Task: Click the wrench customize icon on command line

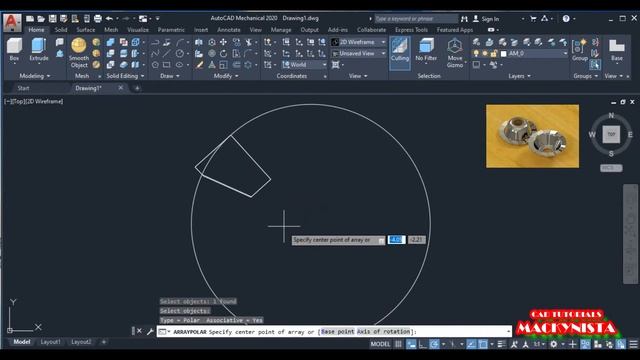Action: tap(150, 331)
